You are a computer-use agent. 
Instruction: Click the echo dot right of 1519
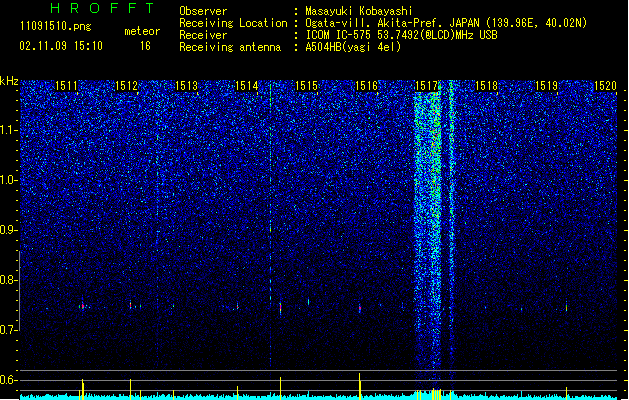pos(566,308)
